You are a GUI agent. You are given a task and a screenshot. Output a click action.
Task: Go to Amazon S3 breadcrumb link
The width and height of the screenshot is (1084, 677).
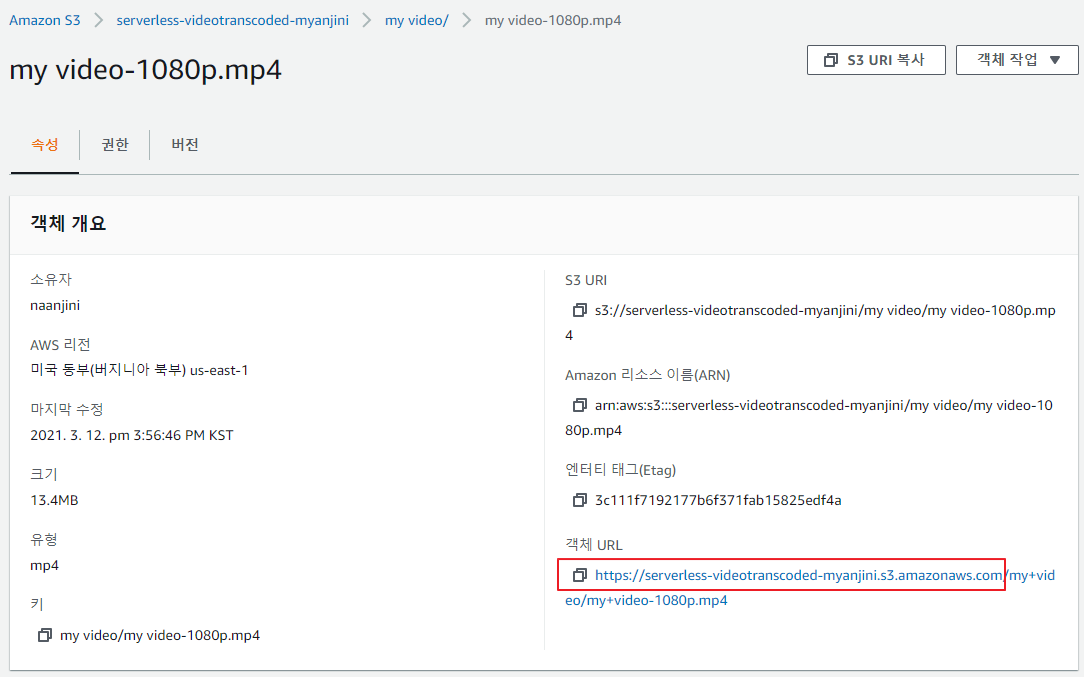click(45, 20)
